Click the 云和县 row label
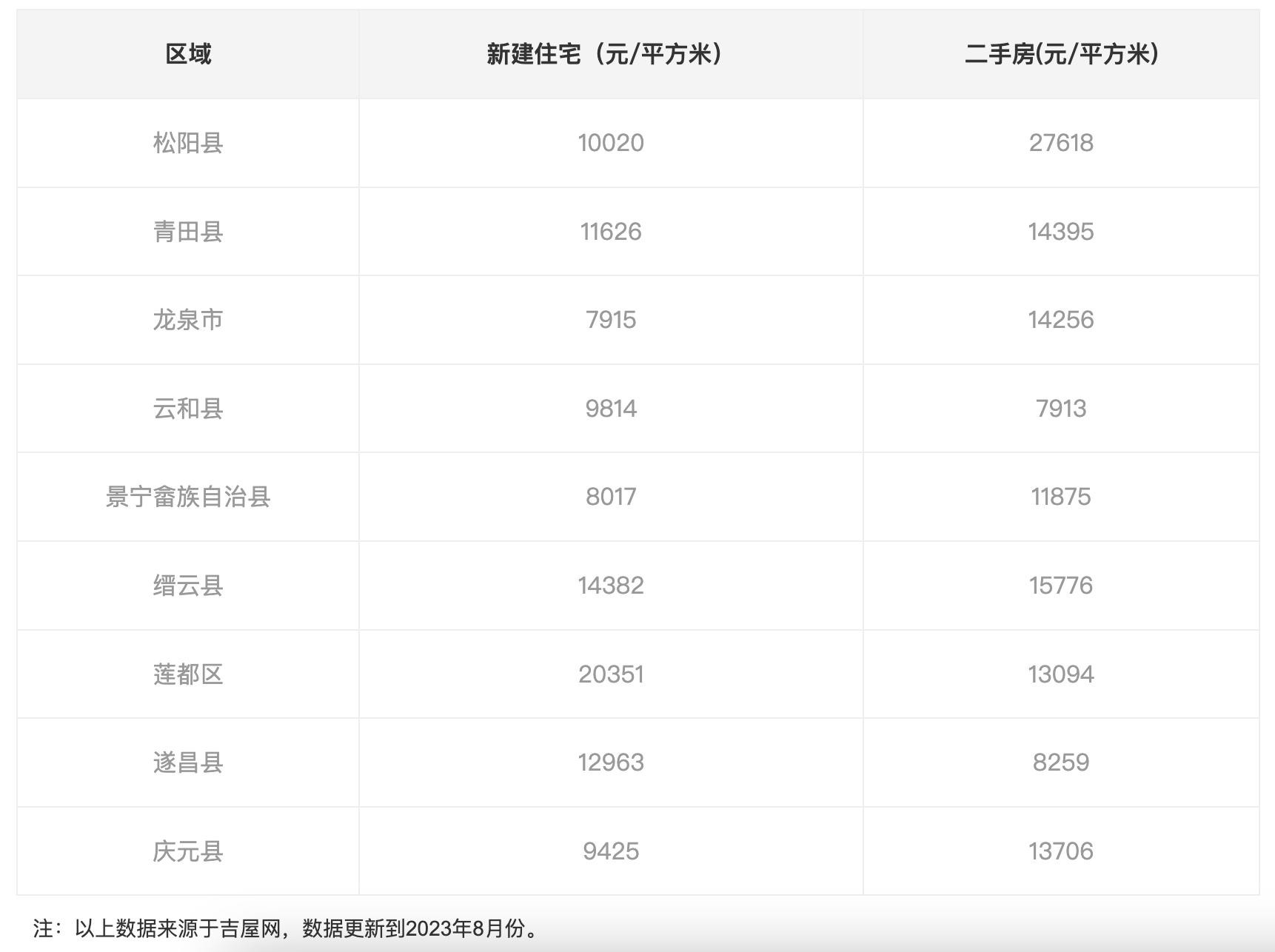 188,409
